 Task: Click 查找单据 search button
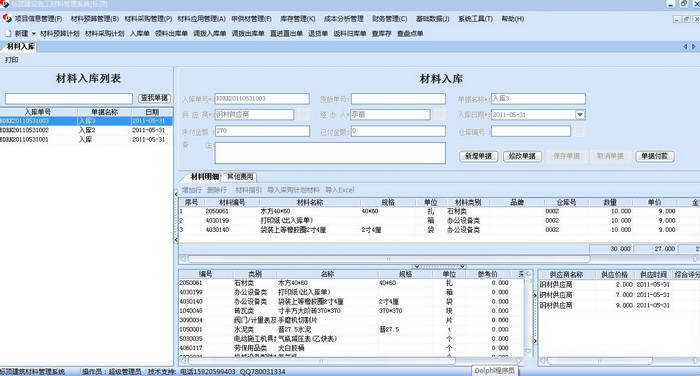(154, 98)
